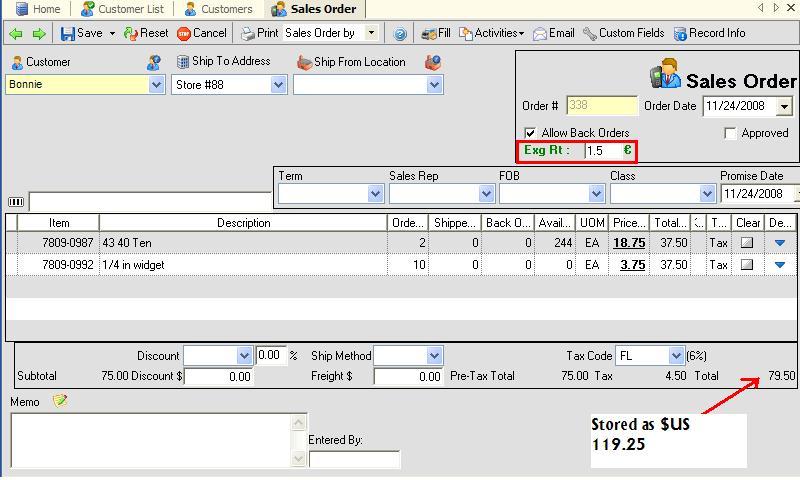Open the Ship Method dropdown

434,356
